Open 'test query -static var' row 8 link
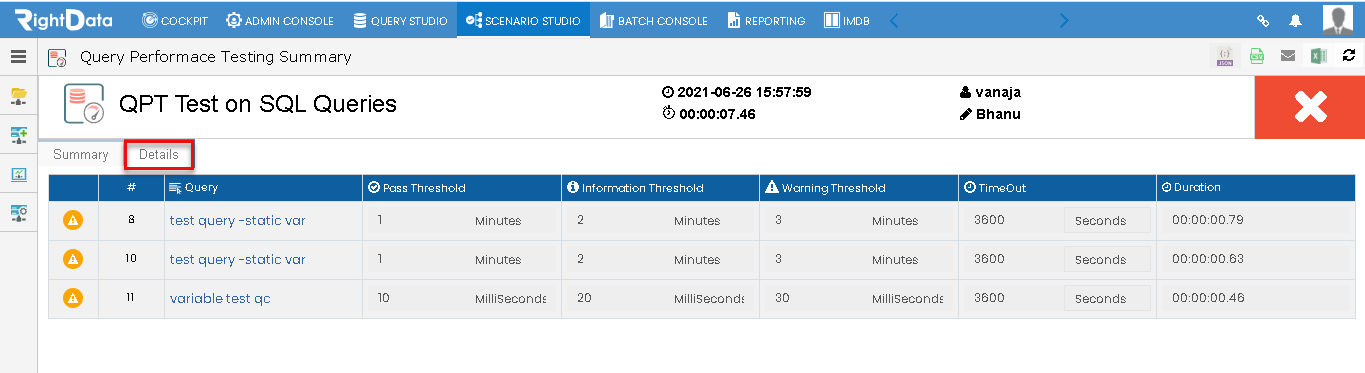Image resolution: width=1365 pixels, height=373 pixels. pos(237,220)
